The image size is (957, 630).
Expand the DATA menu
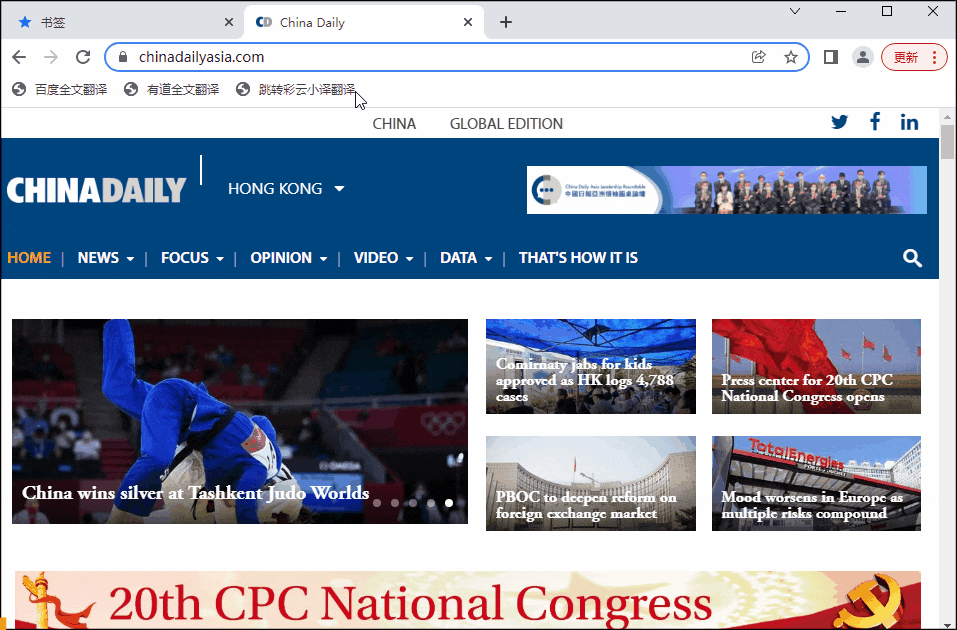pos(466,258)
